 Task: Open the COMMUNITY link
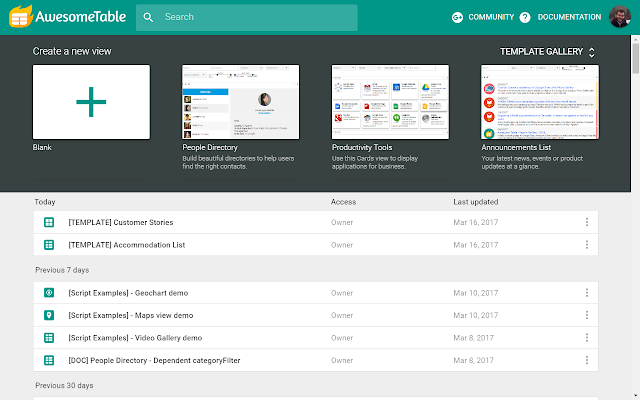(x=491, y=17)
